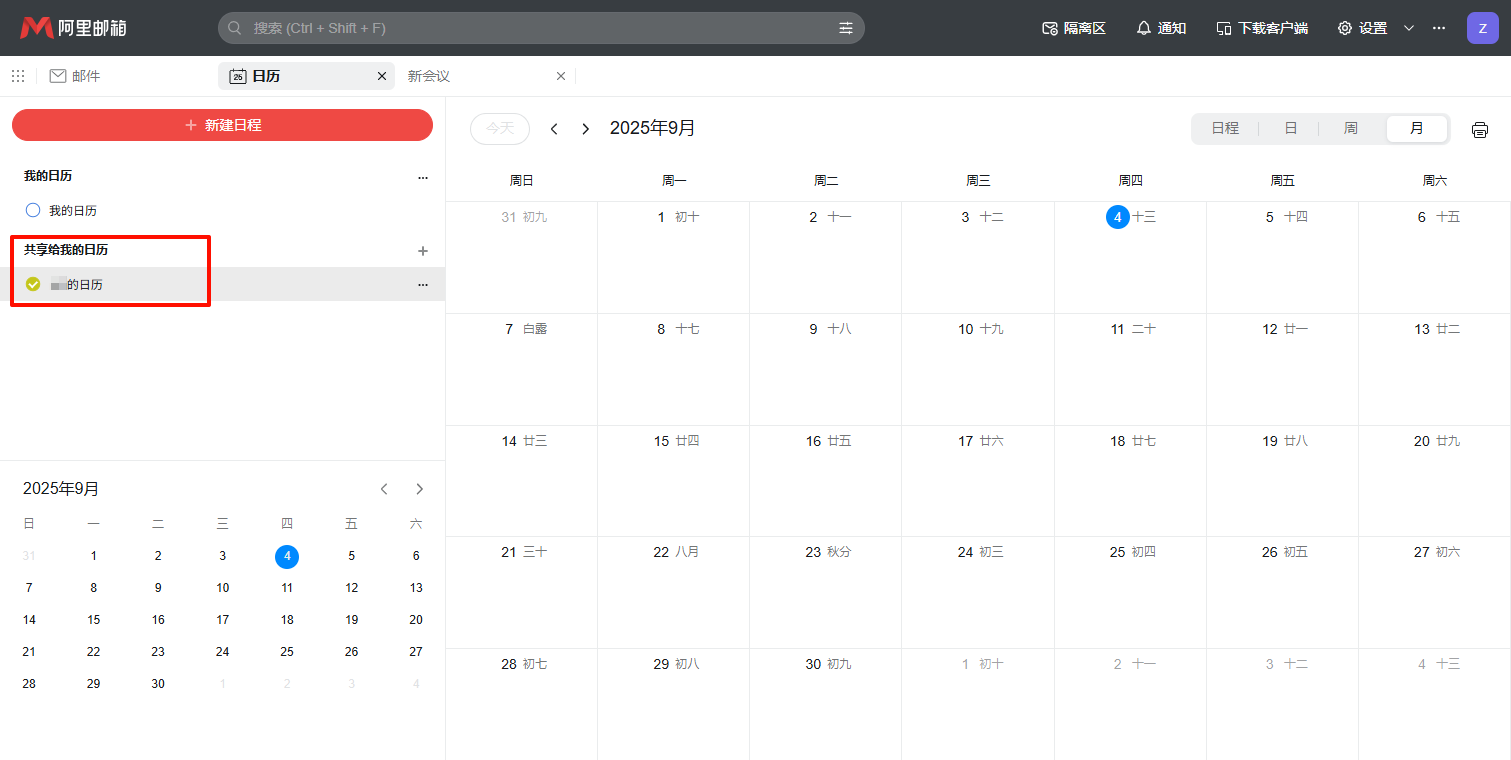
Task: Uncheck the shared calendar green checkbox
Action: [33, 285]
